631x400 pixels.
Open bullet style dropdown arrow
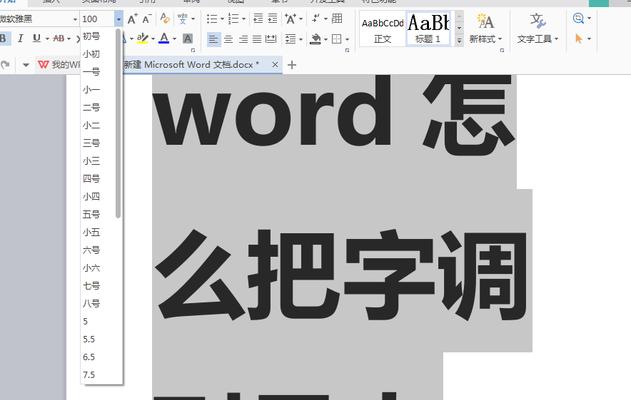(222, 19)
